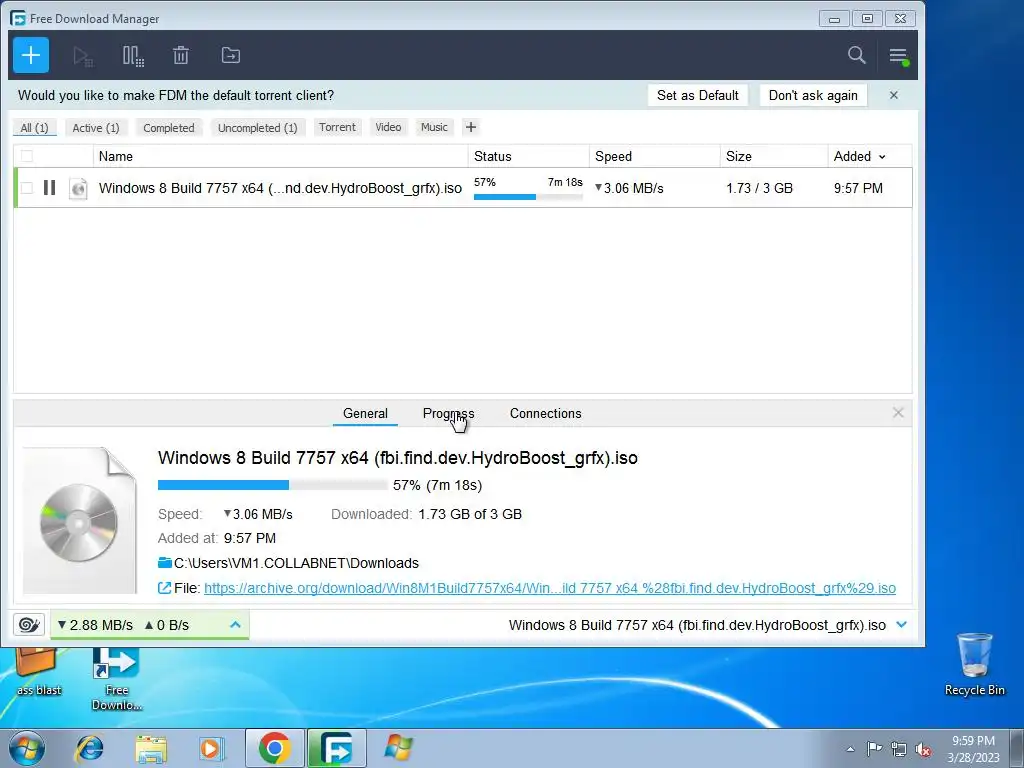The image size is (1024, 768).
Task: Select the Uncompleted (1) filter
Action: tap(257, 128)
